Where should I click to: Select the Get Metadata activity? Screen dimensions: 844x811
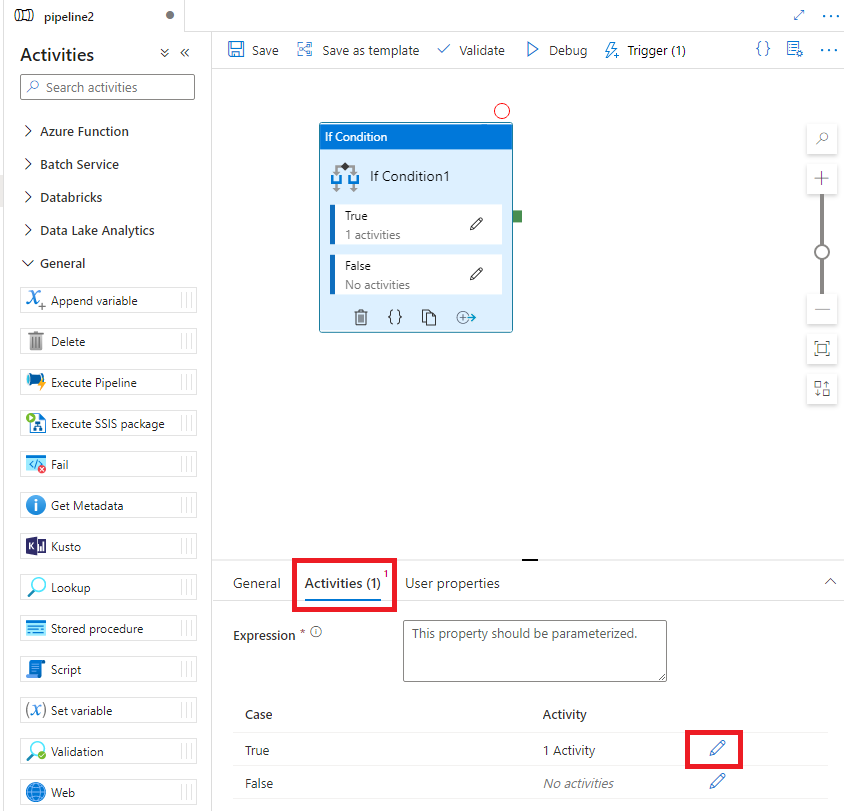click(108, 505)
